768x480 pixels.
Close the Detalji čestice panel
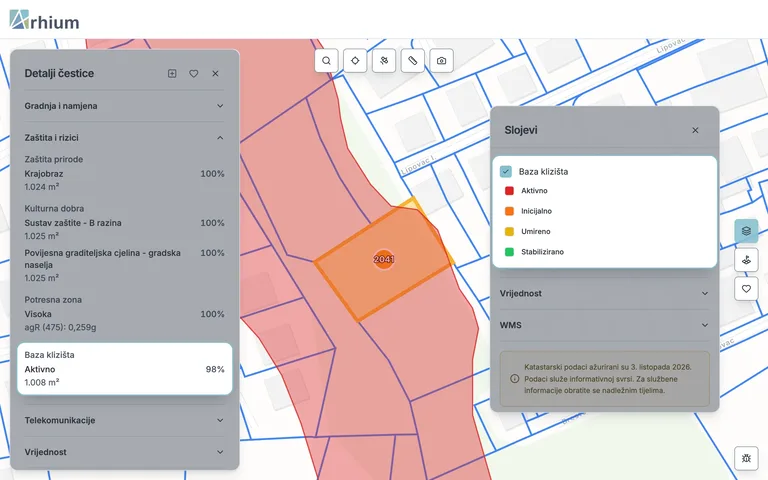tap(216, 73)
